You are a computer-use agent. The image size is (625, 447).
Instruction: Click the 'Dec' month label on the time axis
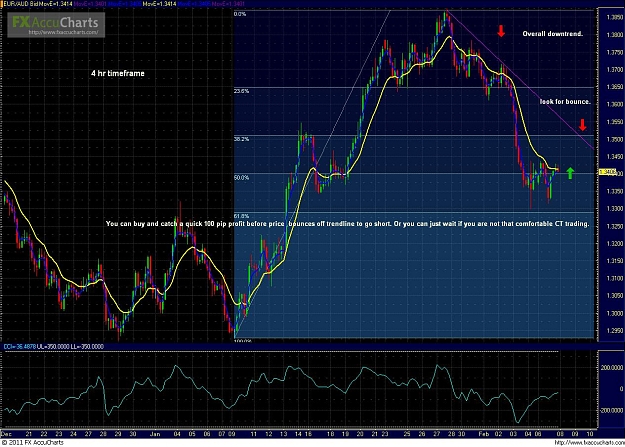tap(6, 434)
